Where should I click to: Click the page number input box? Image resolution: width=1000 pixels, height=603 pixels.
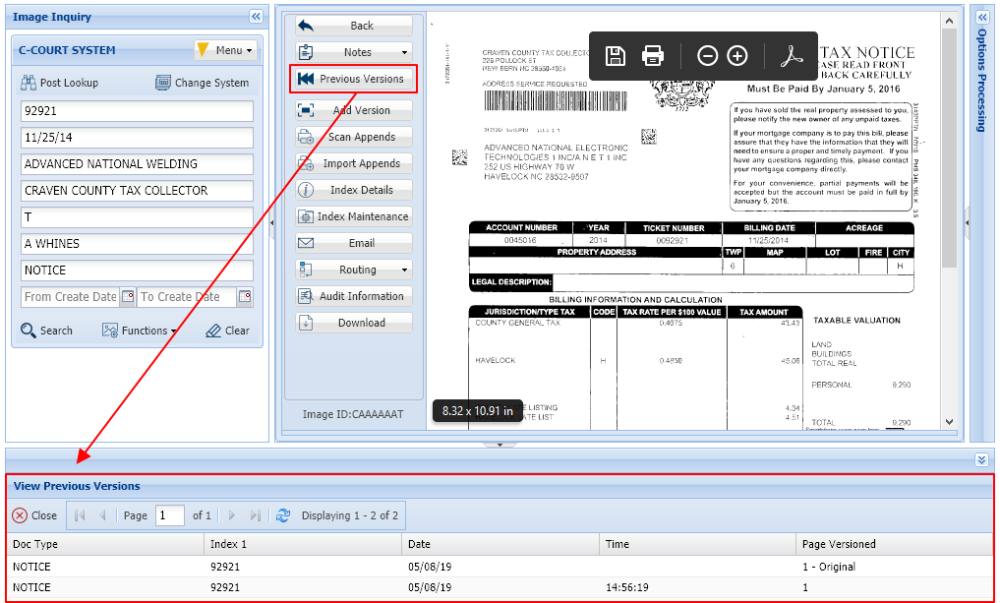[170, 515]
